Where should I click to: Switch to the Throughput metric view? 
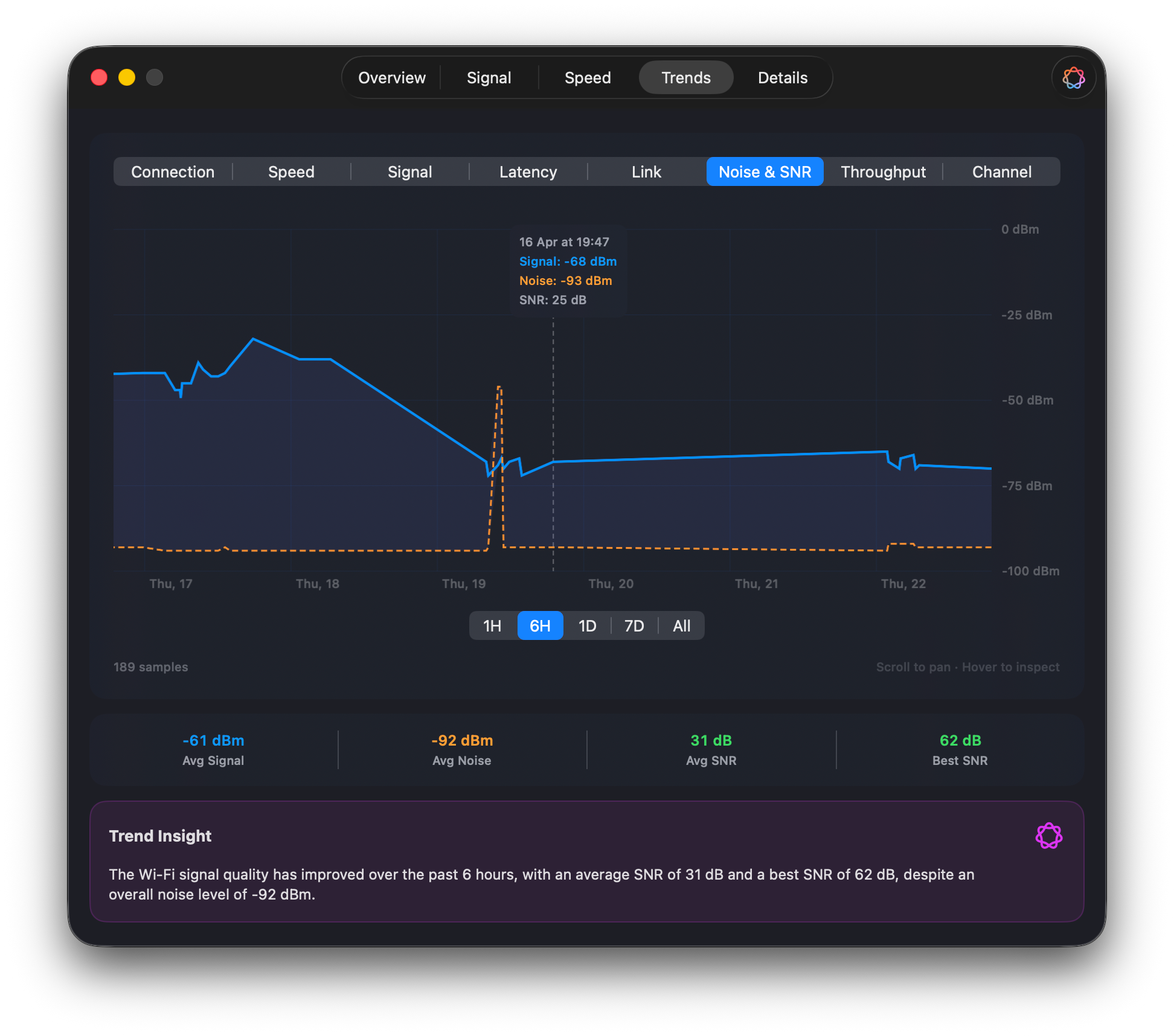882,171
